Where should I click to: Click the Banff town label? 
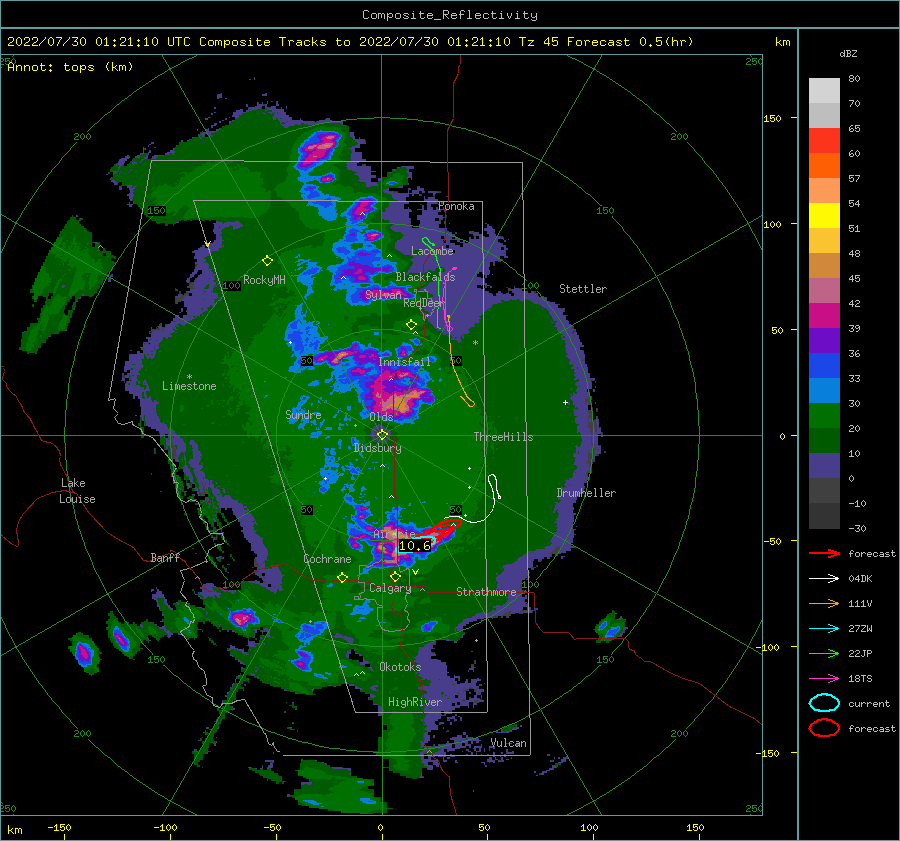[165, 557]
